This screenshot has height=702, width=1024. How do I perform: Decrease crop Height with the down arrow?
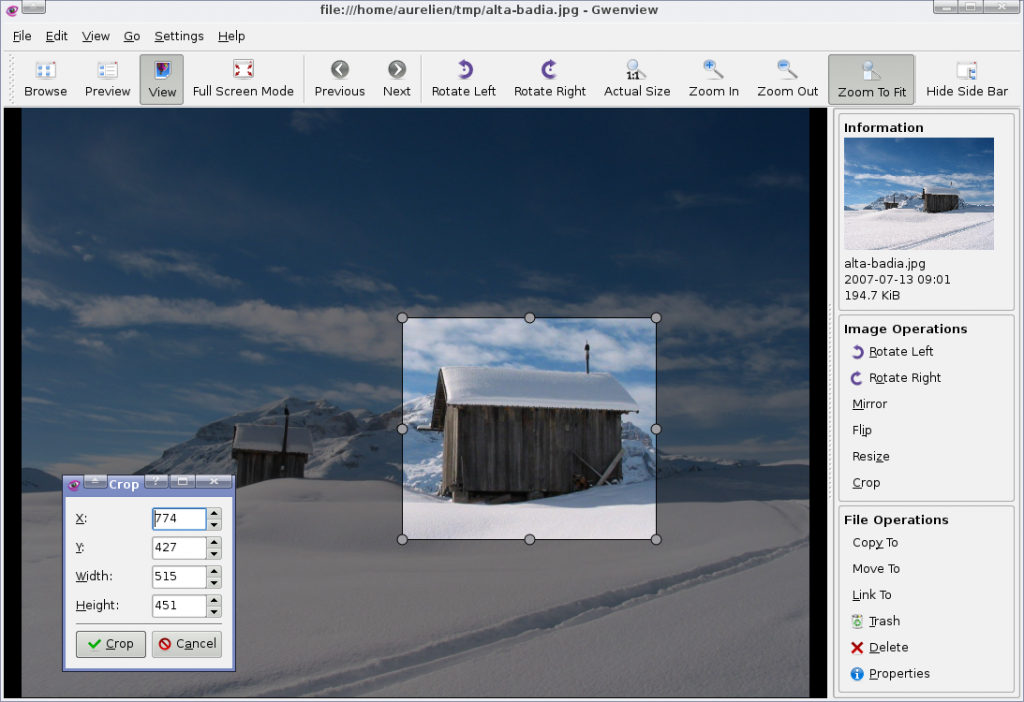pyautogui.click(x=214, y=611)
